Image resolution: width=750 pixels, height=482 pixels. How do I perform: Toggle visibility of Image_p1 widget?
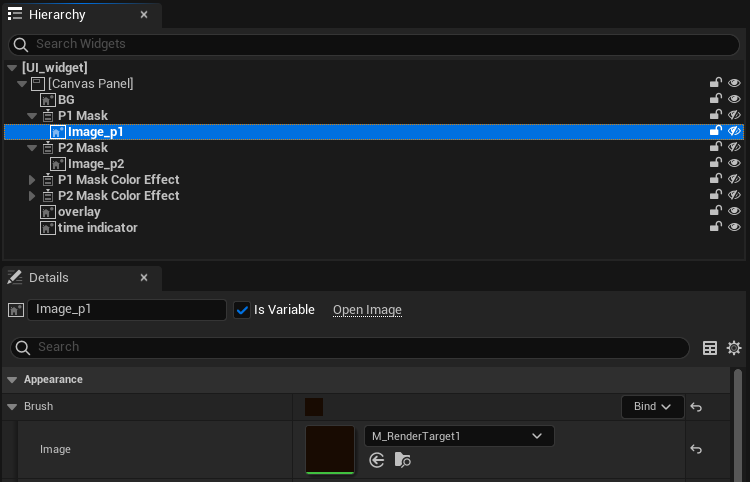coord(734,131)
